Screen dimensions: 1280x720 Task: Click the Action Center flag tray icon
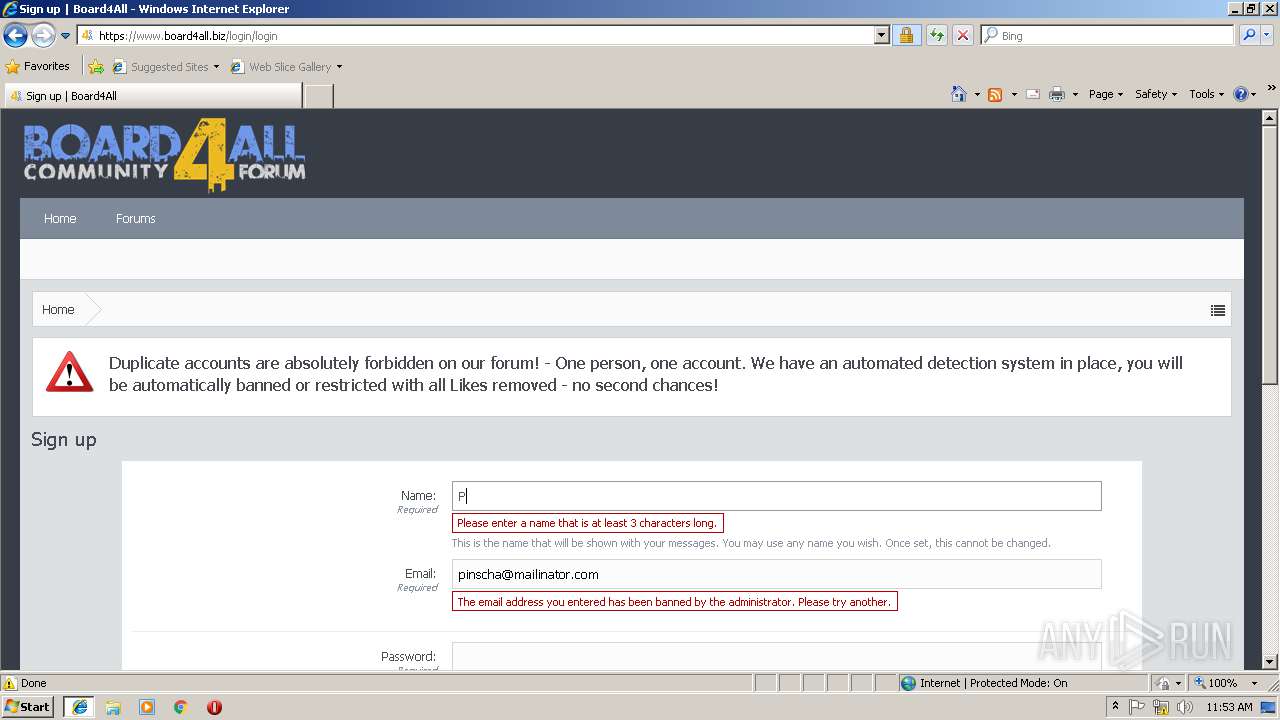(x=1137, y=707)
